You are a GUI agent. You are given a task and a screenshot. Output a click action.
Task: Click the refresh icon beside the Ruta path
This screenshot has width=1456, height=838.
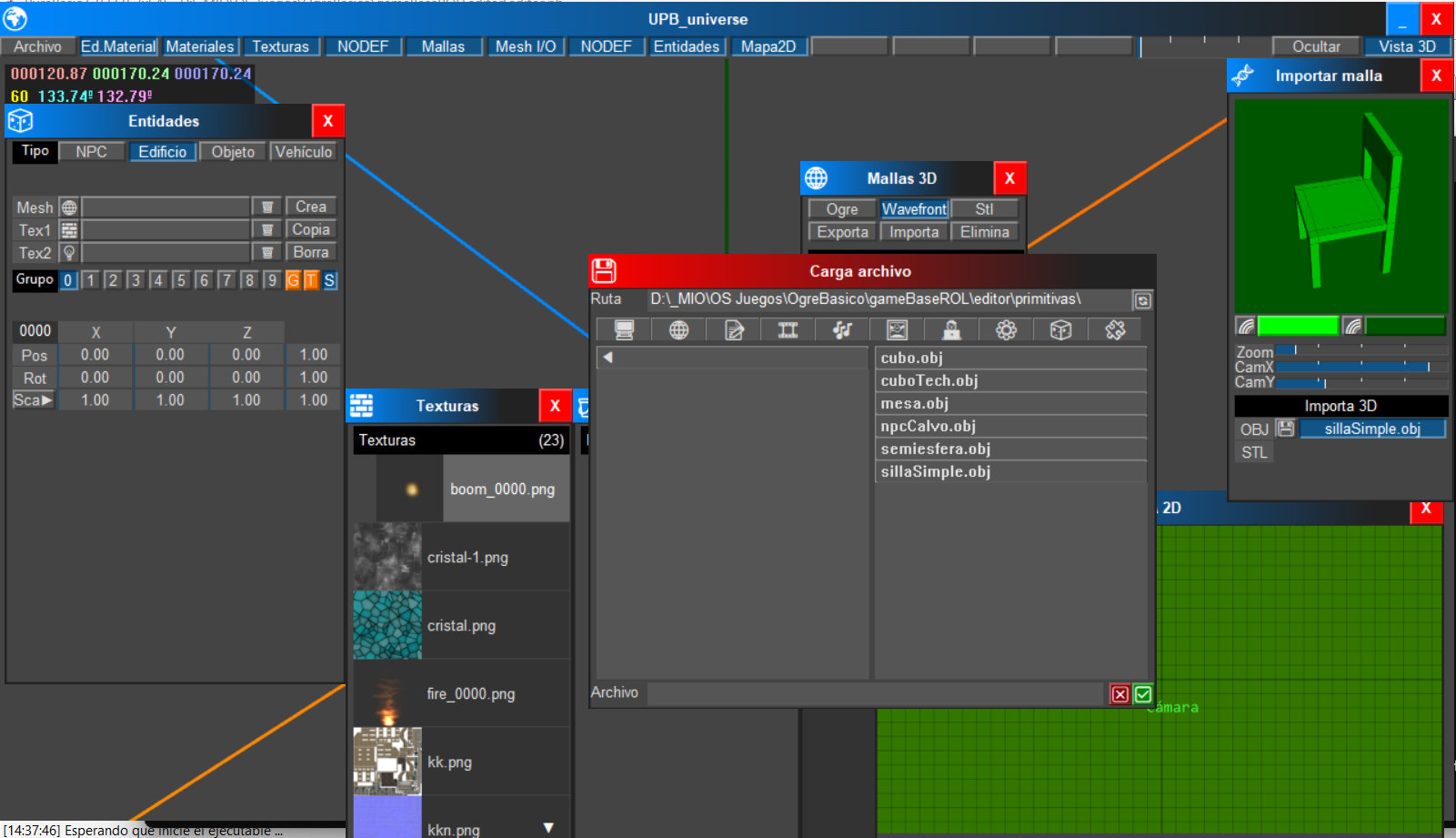(1142, 300)
